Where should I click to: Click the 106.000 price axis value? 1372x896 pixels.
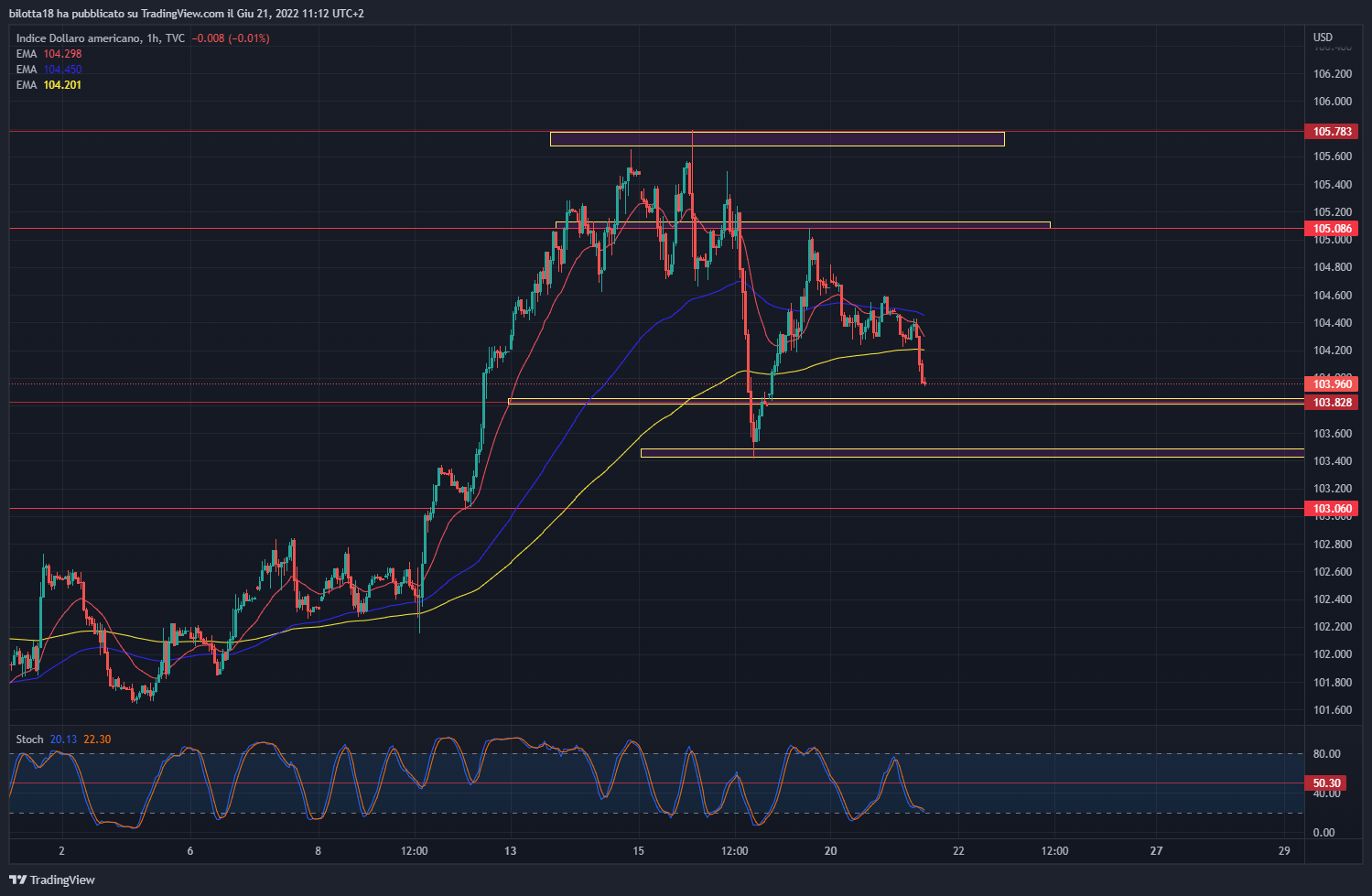point(1333,102)
